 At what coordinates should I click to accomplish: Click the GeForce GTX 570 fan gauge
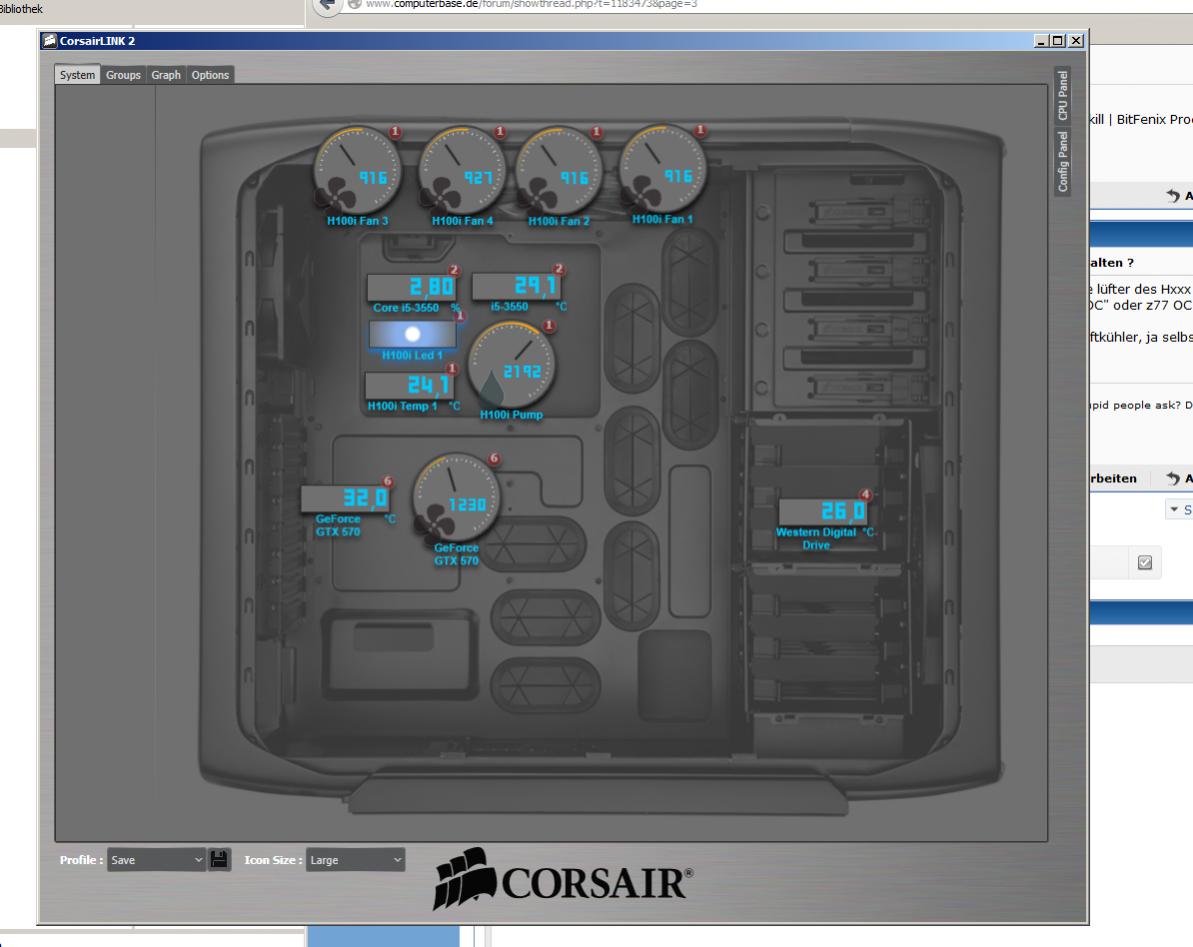[456, 497]
